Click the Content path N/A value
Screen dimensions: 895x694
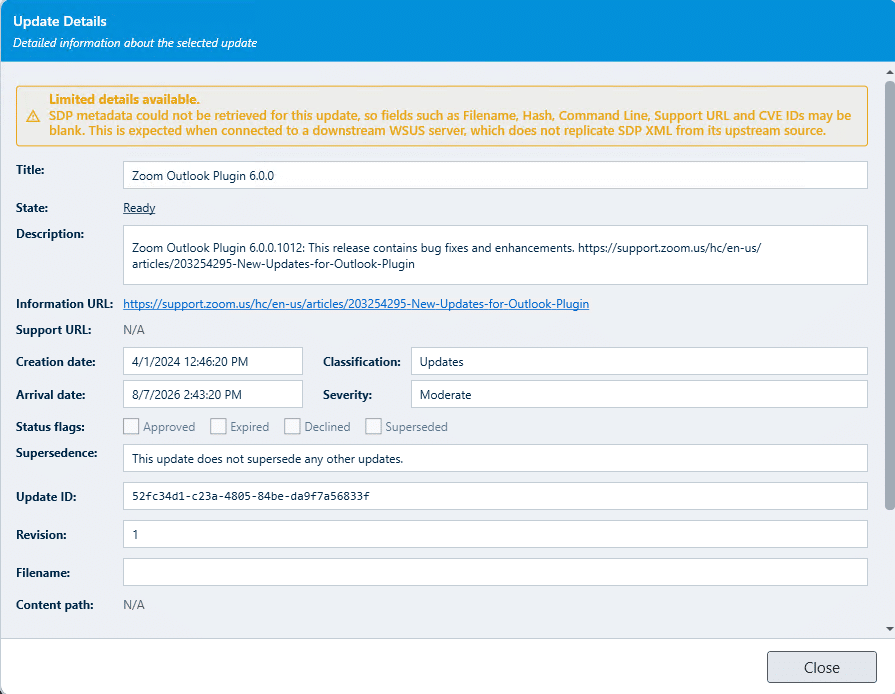coord(134,605)
